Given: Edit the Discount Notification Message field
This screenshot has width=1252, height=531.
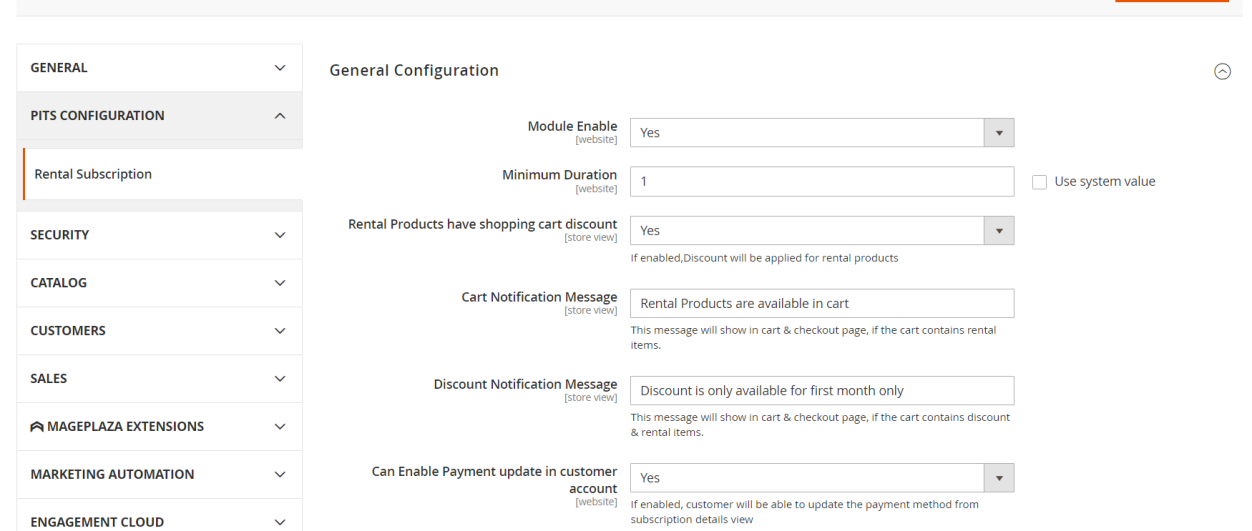Looking at the screenshot, I should point(821,391).
